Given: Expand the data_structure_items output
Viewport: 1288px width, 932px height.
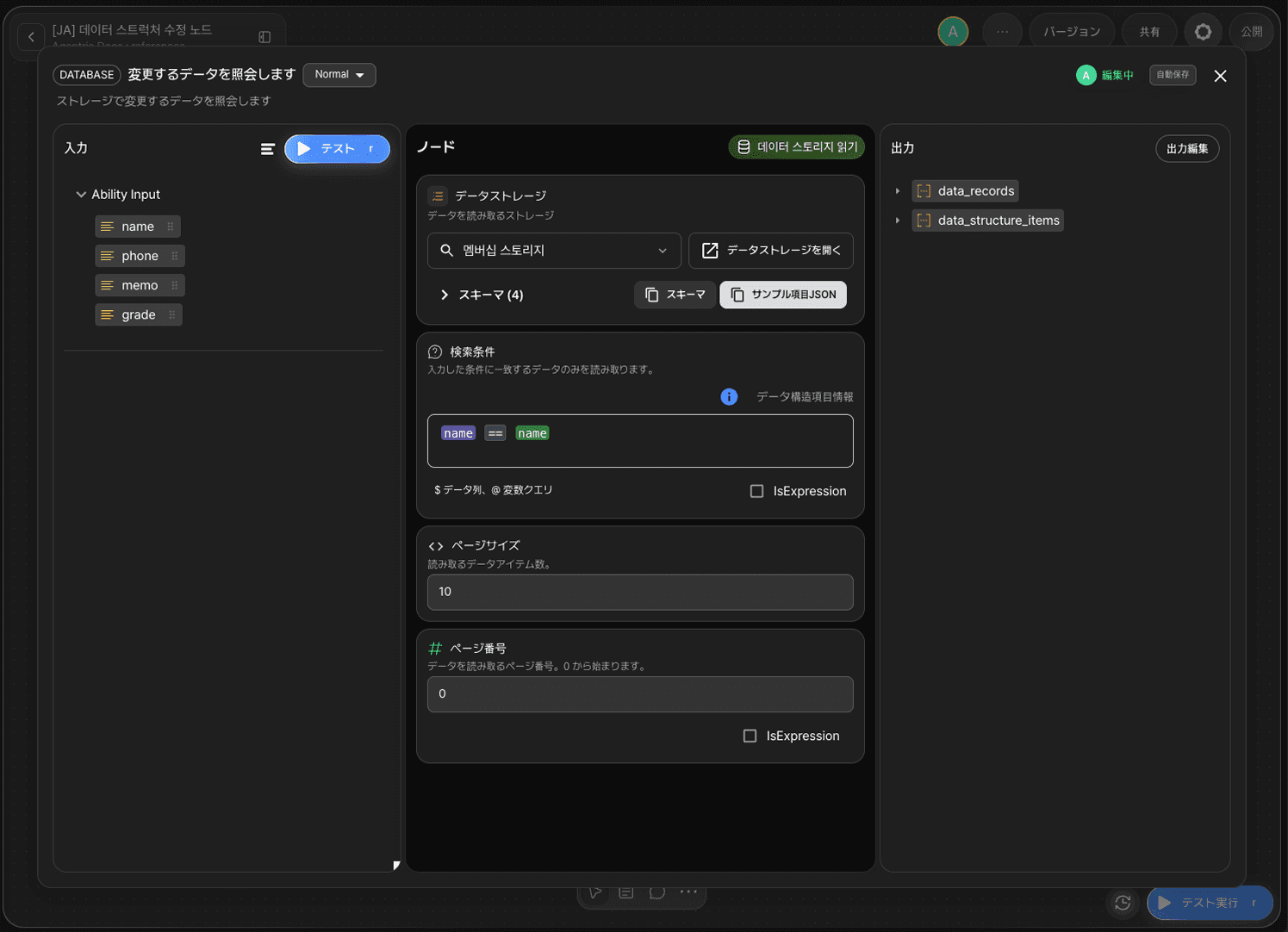Looking at the screenshot, I should tap(898, 221).
